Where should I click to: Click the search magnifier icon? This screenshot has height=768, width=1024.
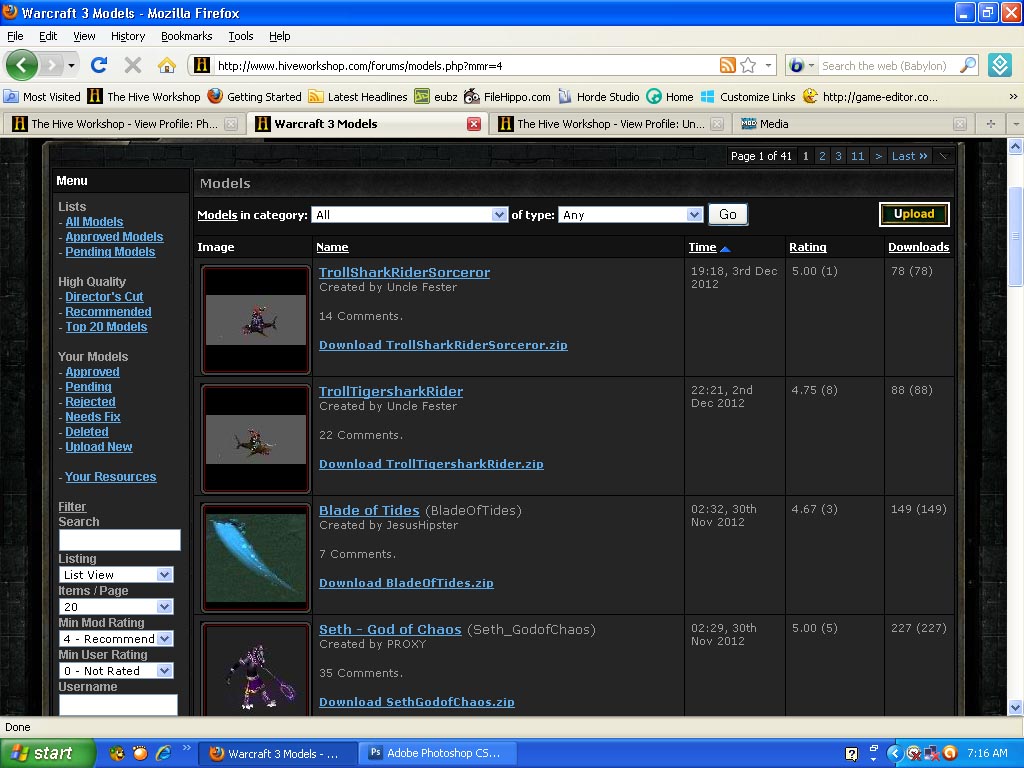(968, 65)
